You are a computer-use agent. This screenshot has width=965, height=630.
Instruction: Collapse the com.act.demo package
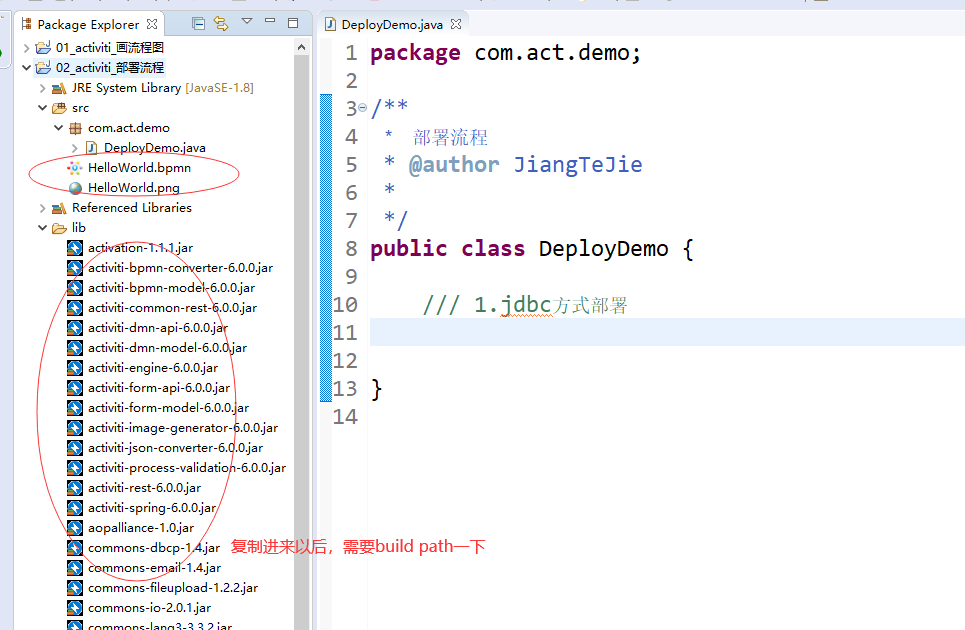[58, 128]
